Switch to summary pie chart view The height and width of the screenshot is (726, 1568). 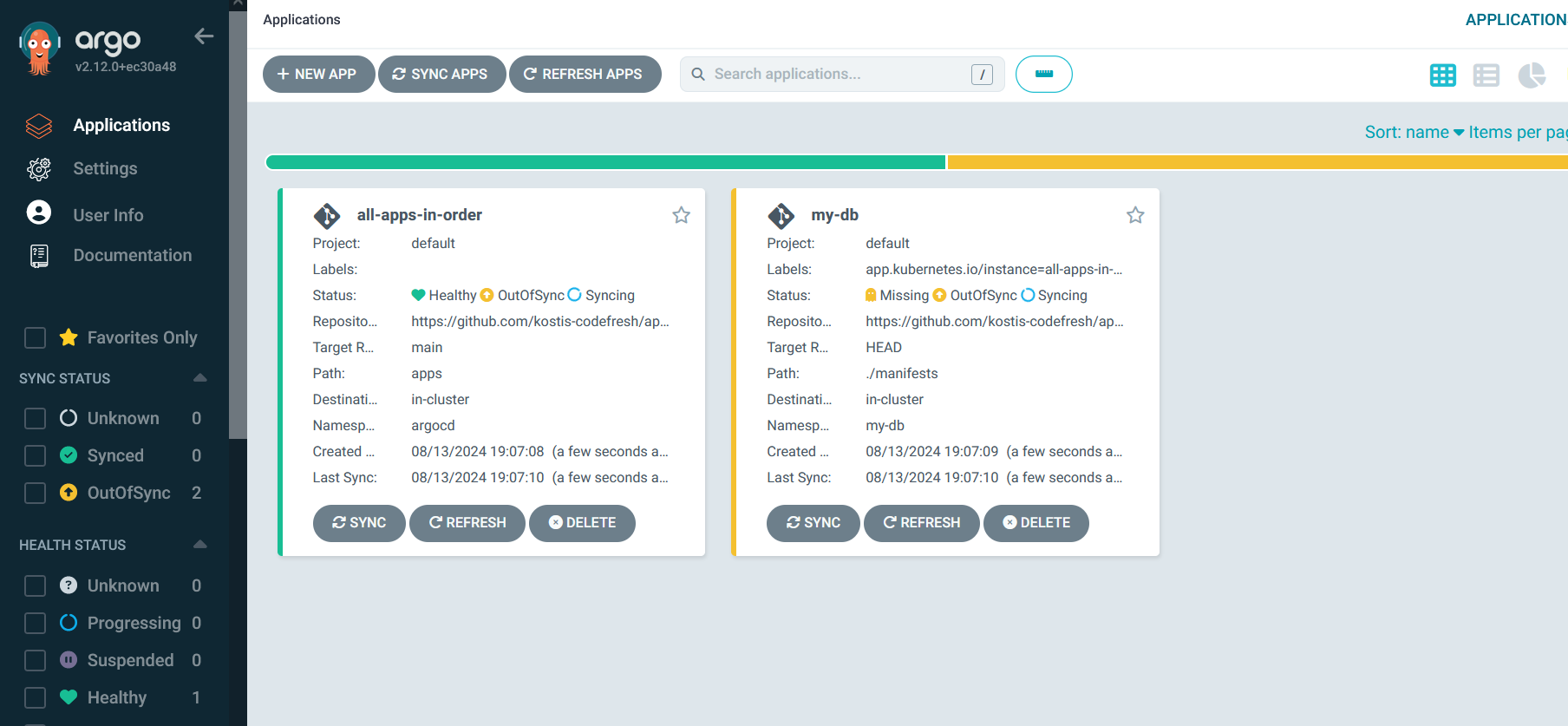point(1532,75)
